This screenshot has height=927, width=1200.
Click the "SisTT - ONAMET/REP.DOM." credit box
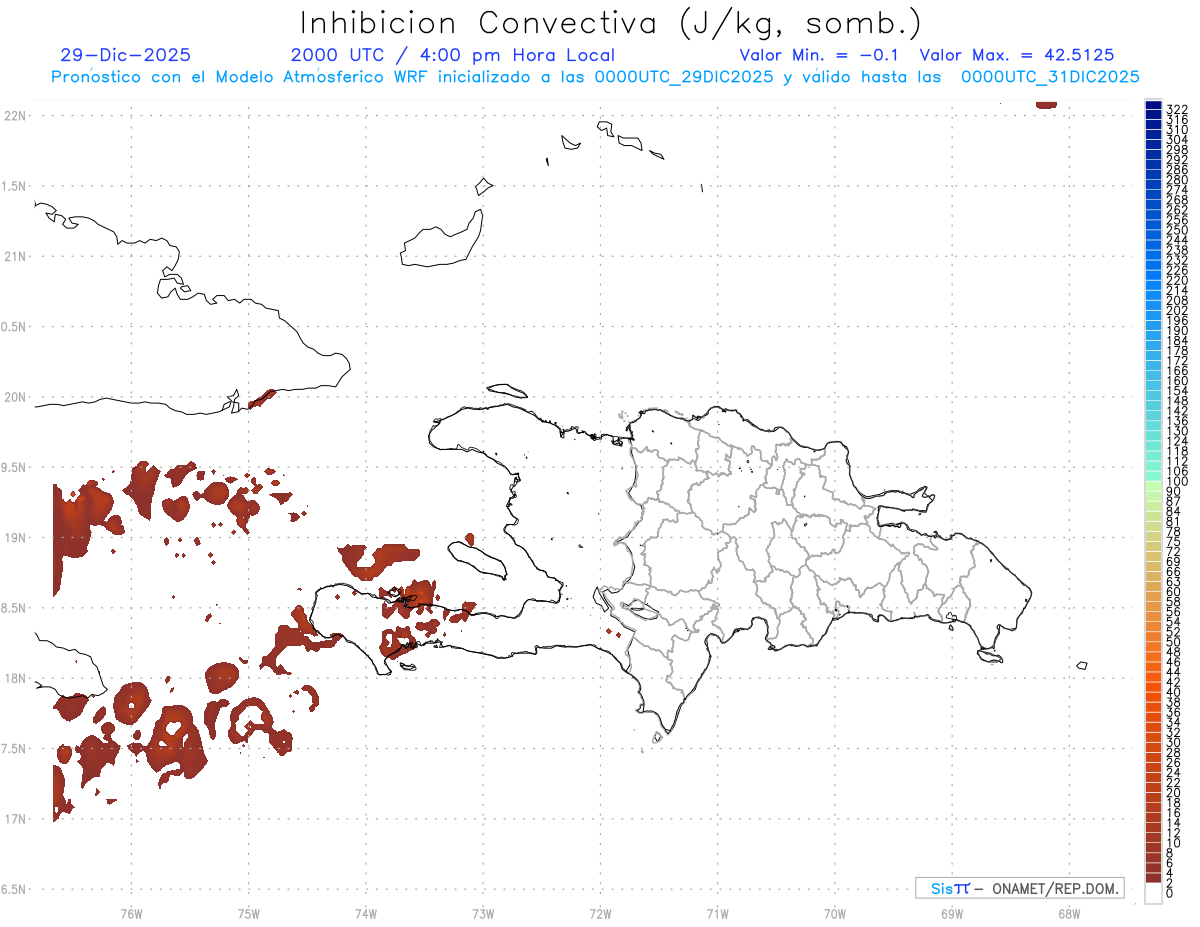[x=1019, y=888]
